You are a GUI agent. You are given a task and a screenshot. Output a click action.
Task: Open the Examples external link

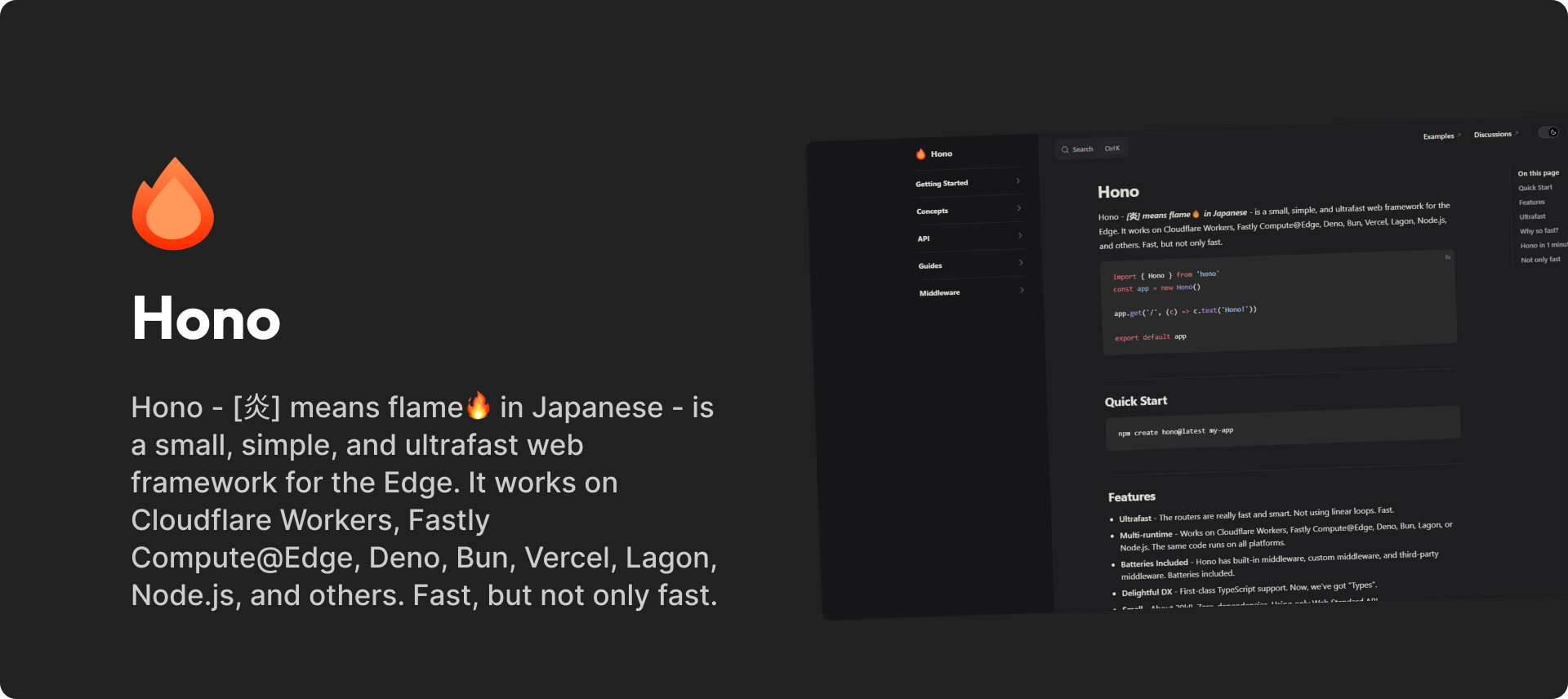[x=1441, y=136]
